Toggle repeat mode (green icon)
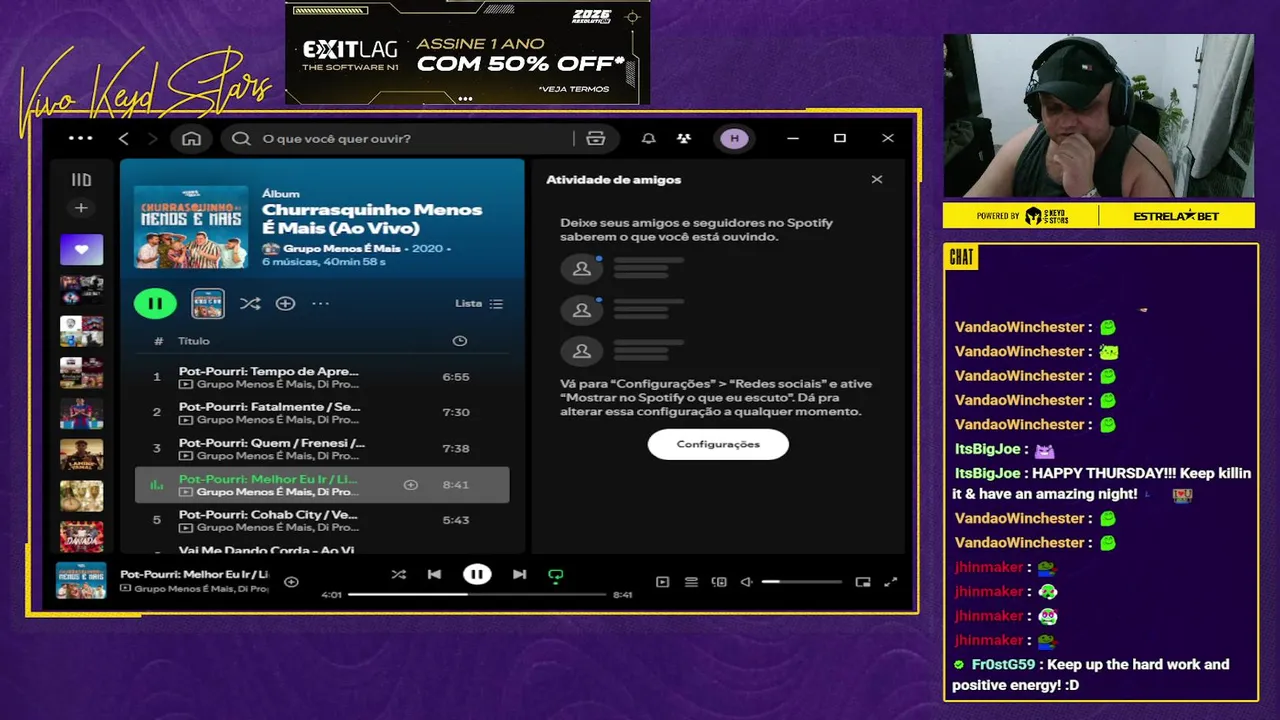The width and height of the screenshot is (1280, 720). pyautogui.click(x=556, y=574)
